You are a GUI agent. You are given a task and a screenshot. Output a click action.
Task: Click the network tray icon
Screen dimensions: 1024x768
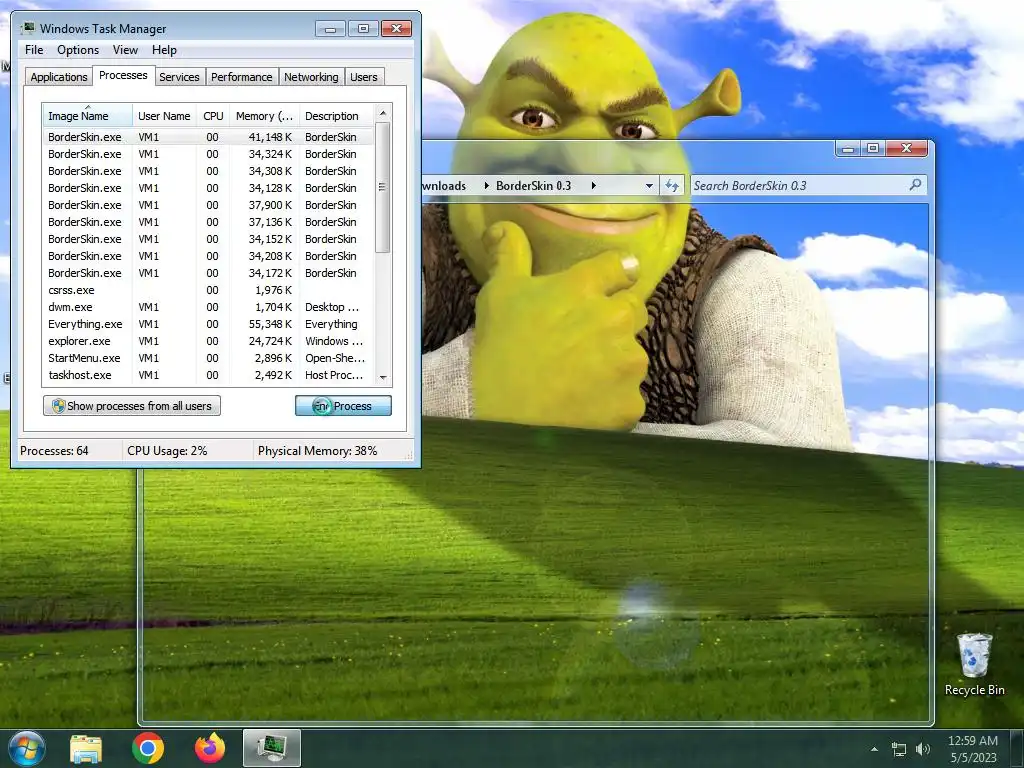[x=899, y=749]
